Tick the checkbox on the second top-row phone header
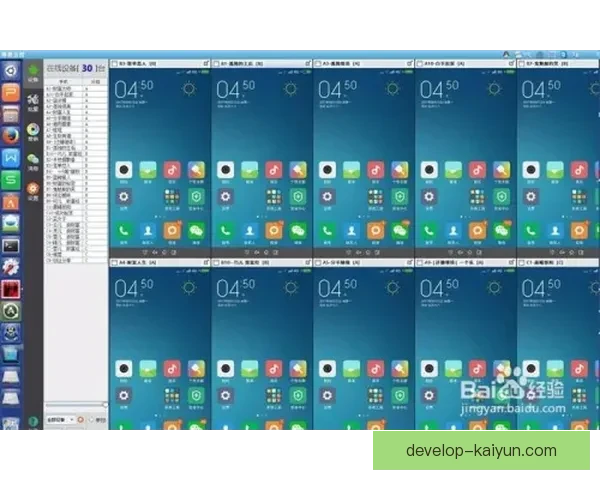Viewport: 600px width, 480px height. [215, 63]
